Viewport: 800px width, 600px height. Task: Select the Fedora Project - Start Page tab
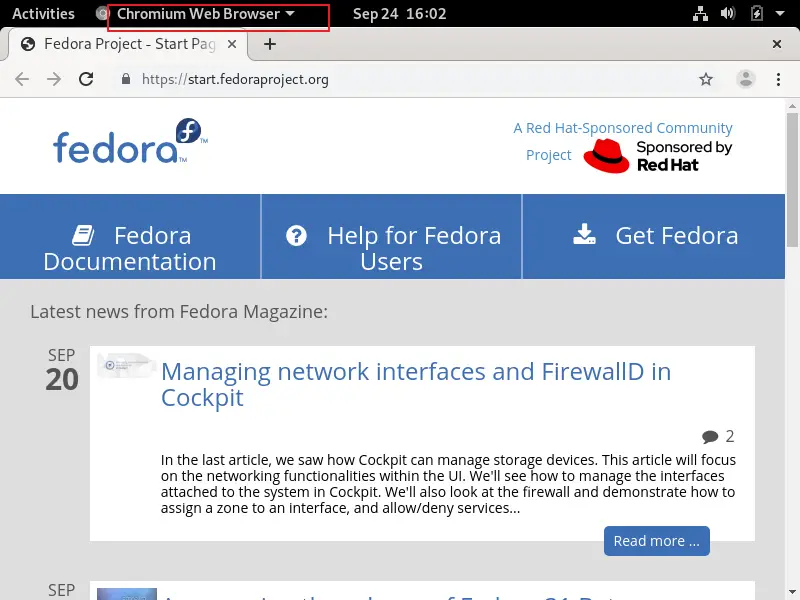point(128,44)
